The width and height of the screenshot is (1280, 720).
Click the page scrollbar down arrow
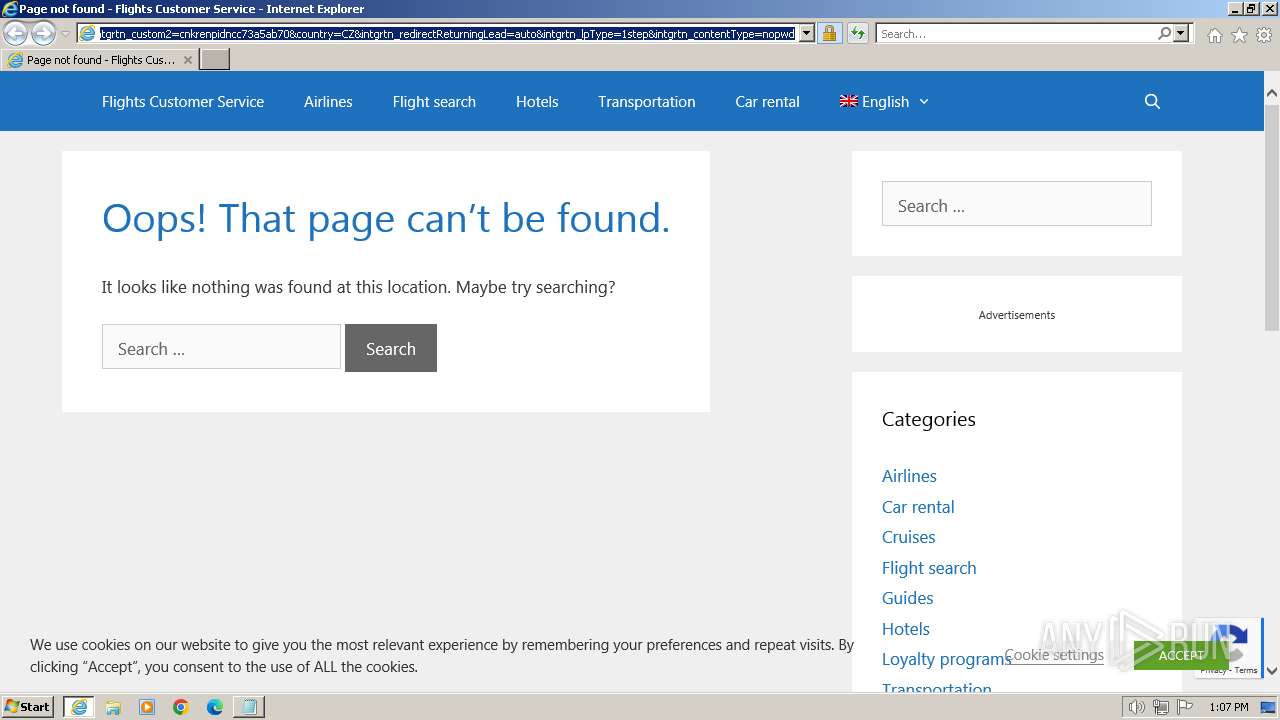click(x=1271, y=671)
